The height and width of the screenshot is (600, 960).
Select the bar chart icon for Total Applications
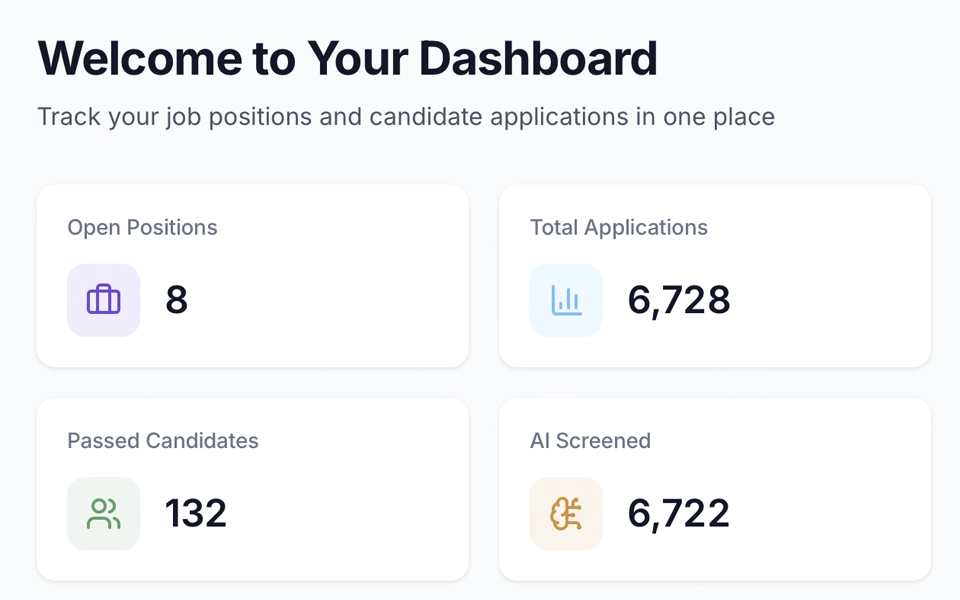click(x=566, y=300)
